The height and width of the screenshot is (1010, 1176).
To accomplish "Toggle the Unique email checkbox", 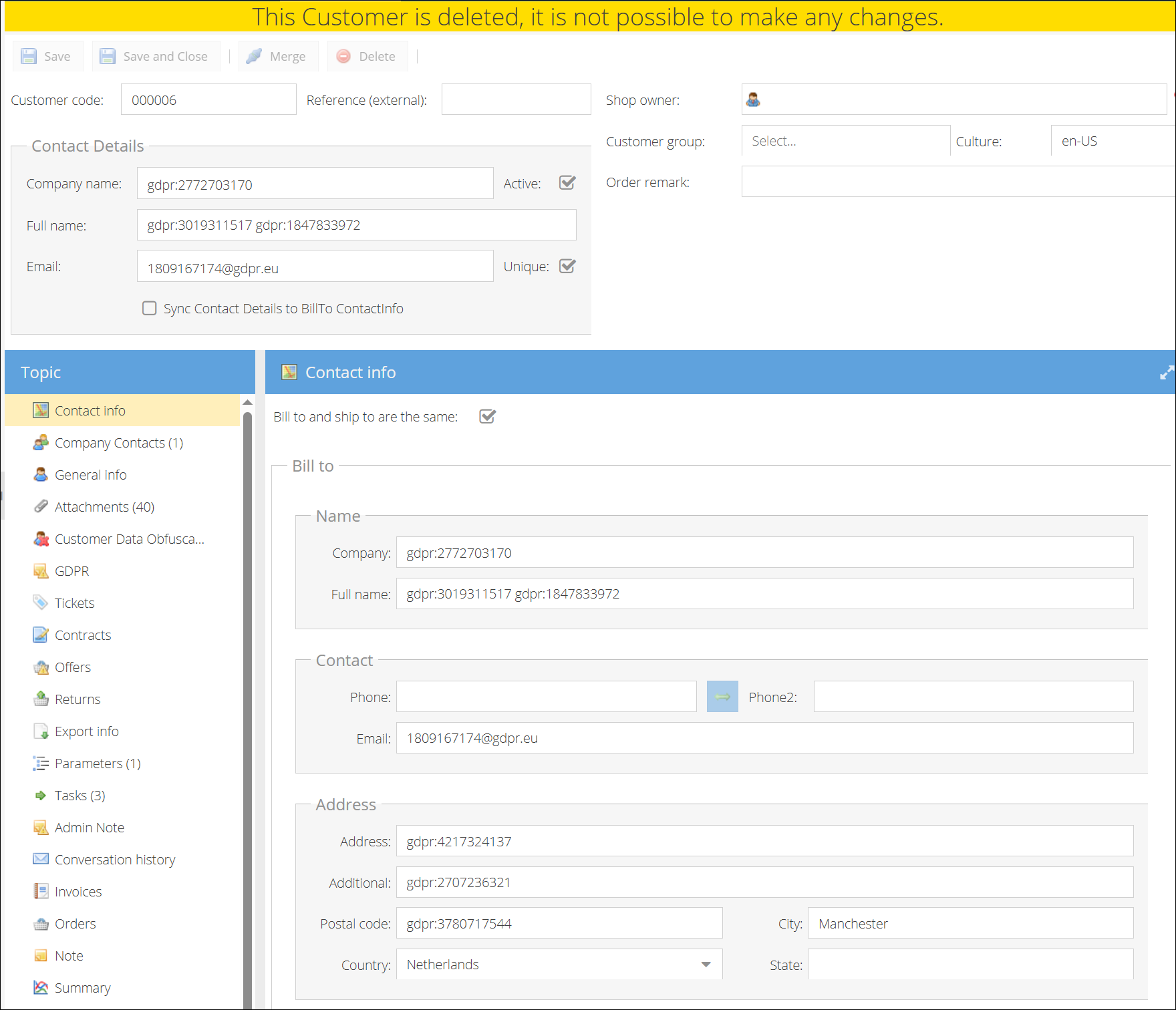I will [x=567, y=267].
